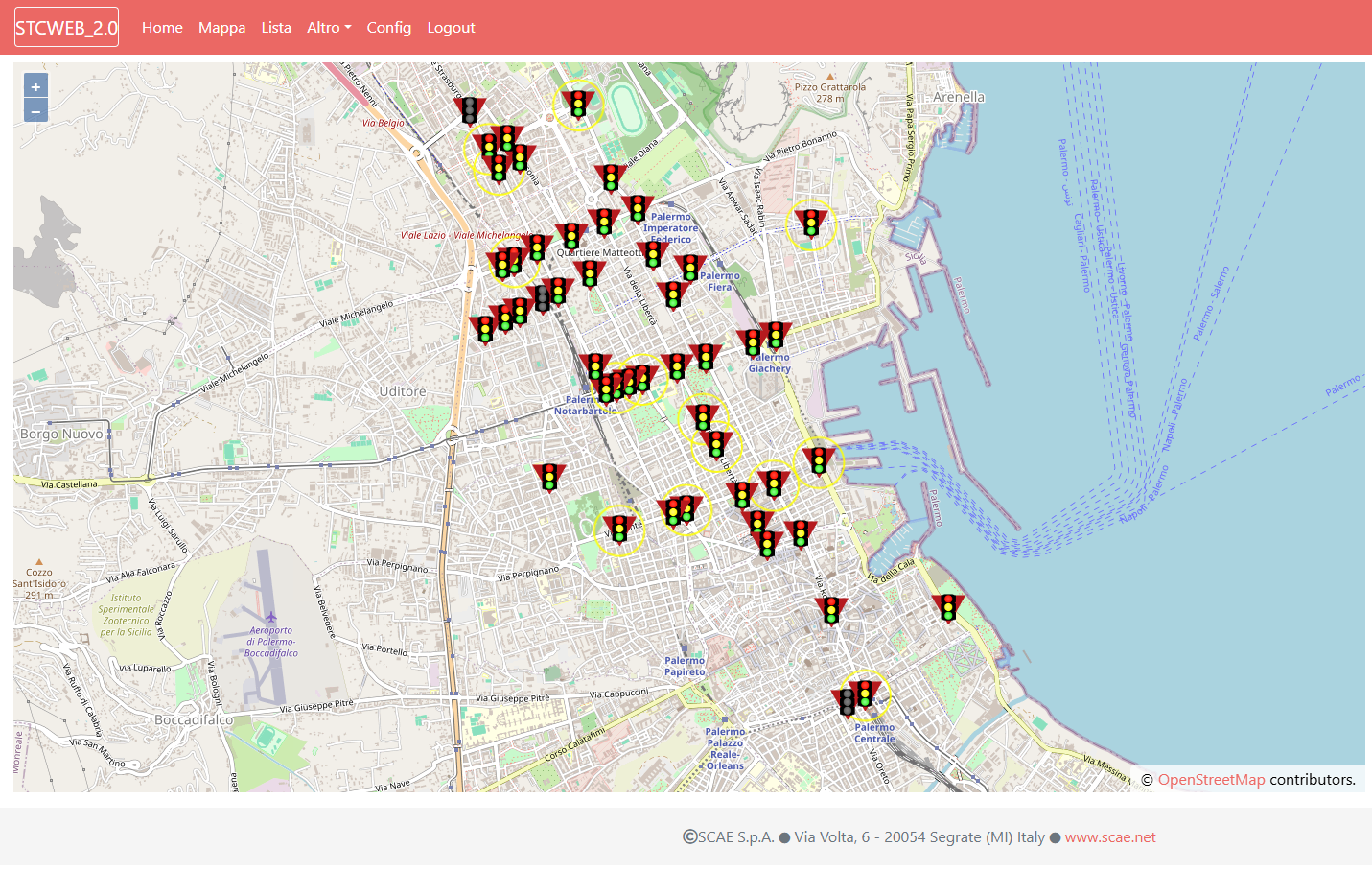
Task: Click the STCWEB_2.0 brand logo
Action: coord(66,28)
